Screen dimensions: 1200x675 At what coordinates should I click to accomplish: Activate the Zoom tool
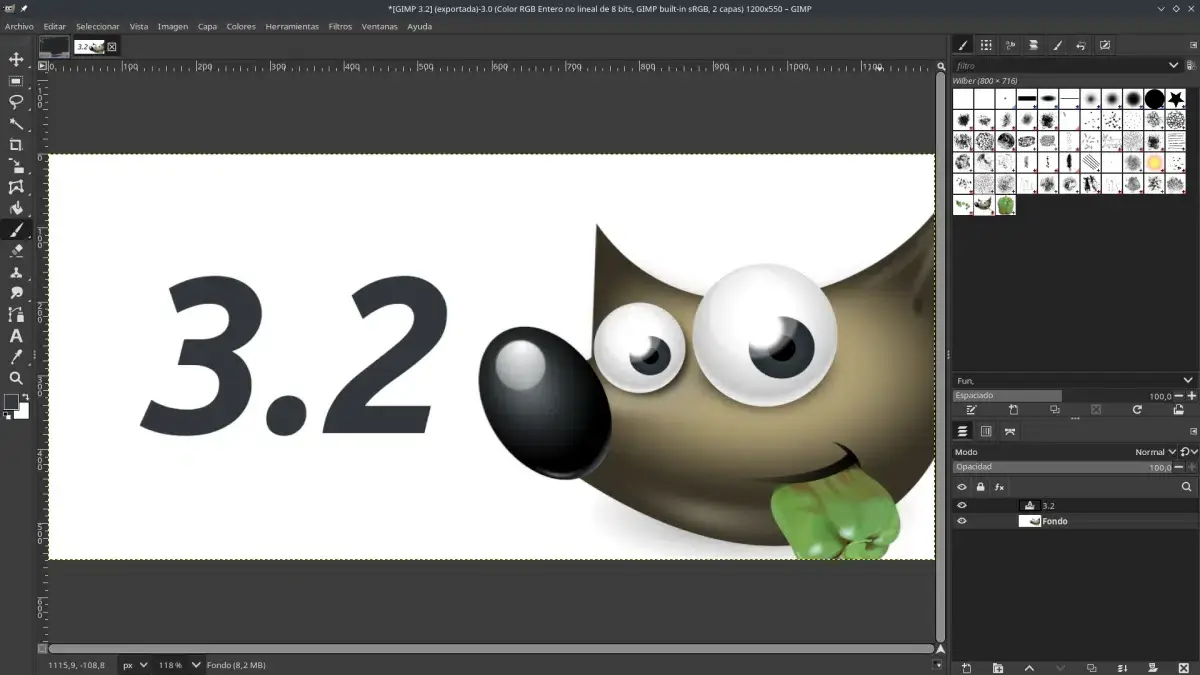pyautogui.click(x=16, y=379)
